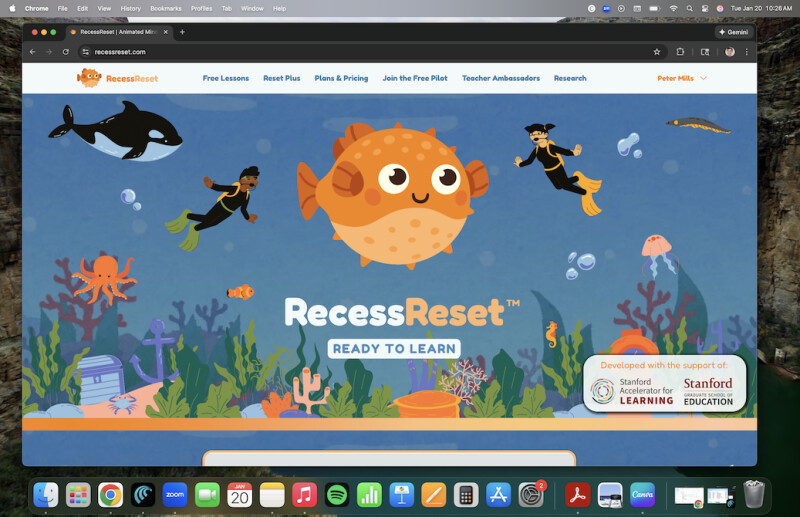Open Calendar from the Dock
800x517 pixels.
click(240, 495)
